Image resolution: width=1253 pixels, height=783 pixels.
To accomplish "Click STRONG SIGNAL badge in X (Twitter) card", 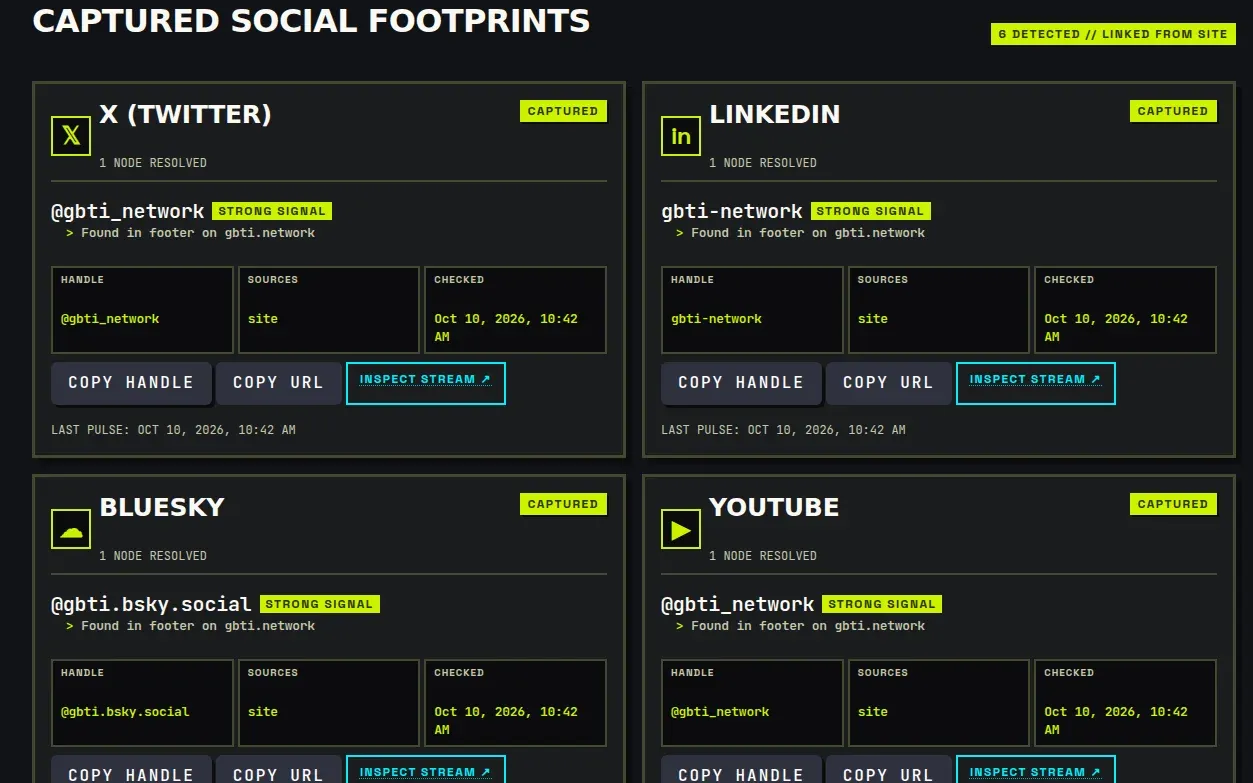I will point(272,211).
